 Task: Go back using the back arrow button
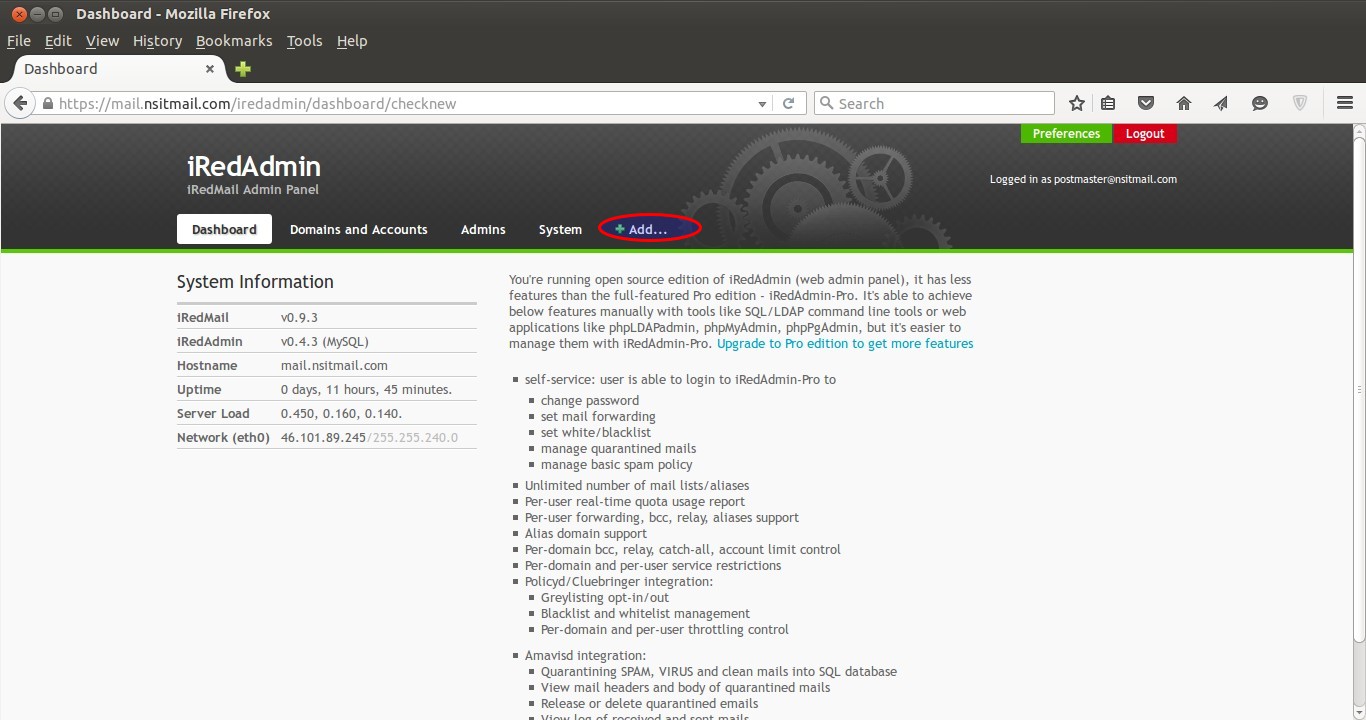point(20,103)
